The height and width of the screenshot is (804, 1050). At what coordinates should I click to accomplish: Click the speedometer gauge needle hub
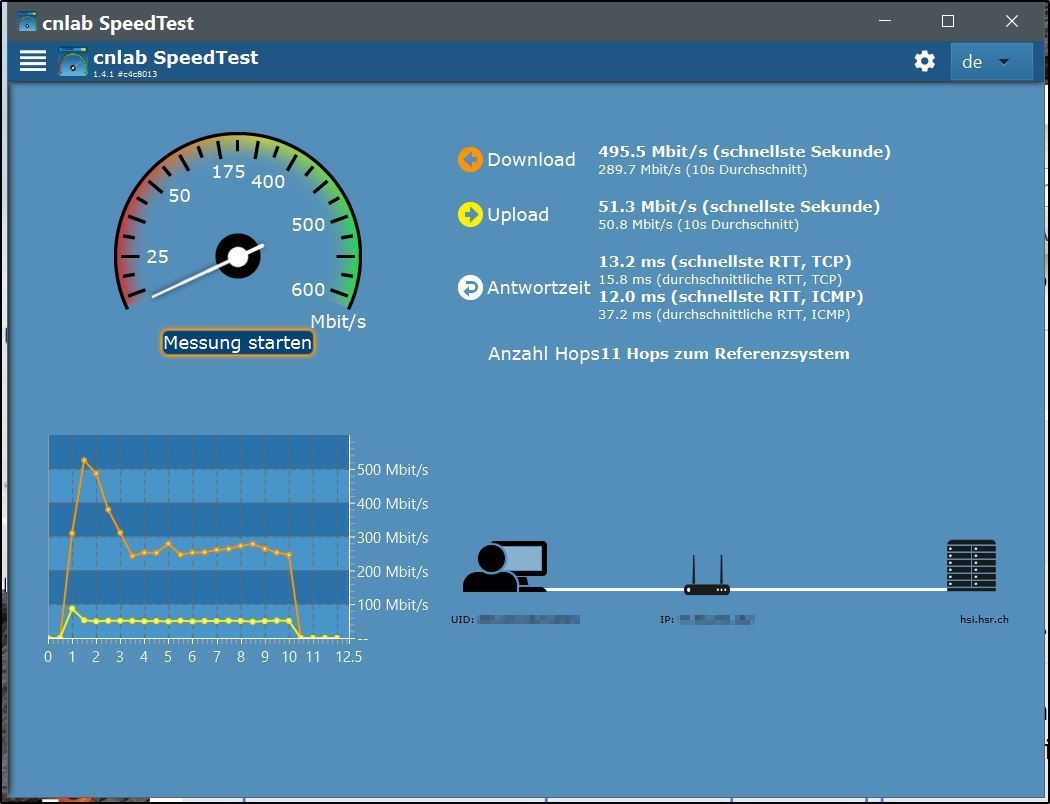tap(238, 257)
